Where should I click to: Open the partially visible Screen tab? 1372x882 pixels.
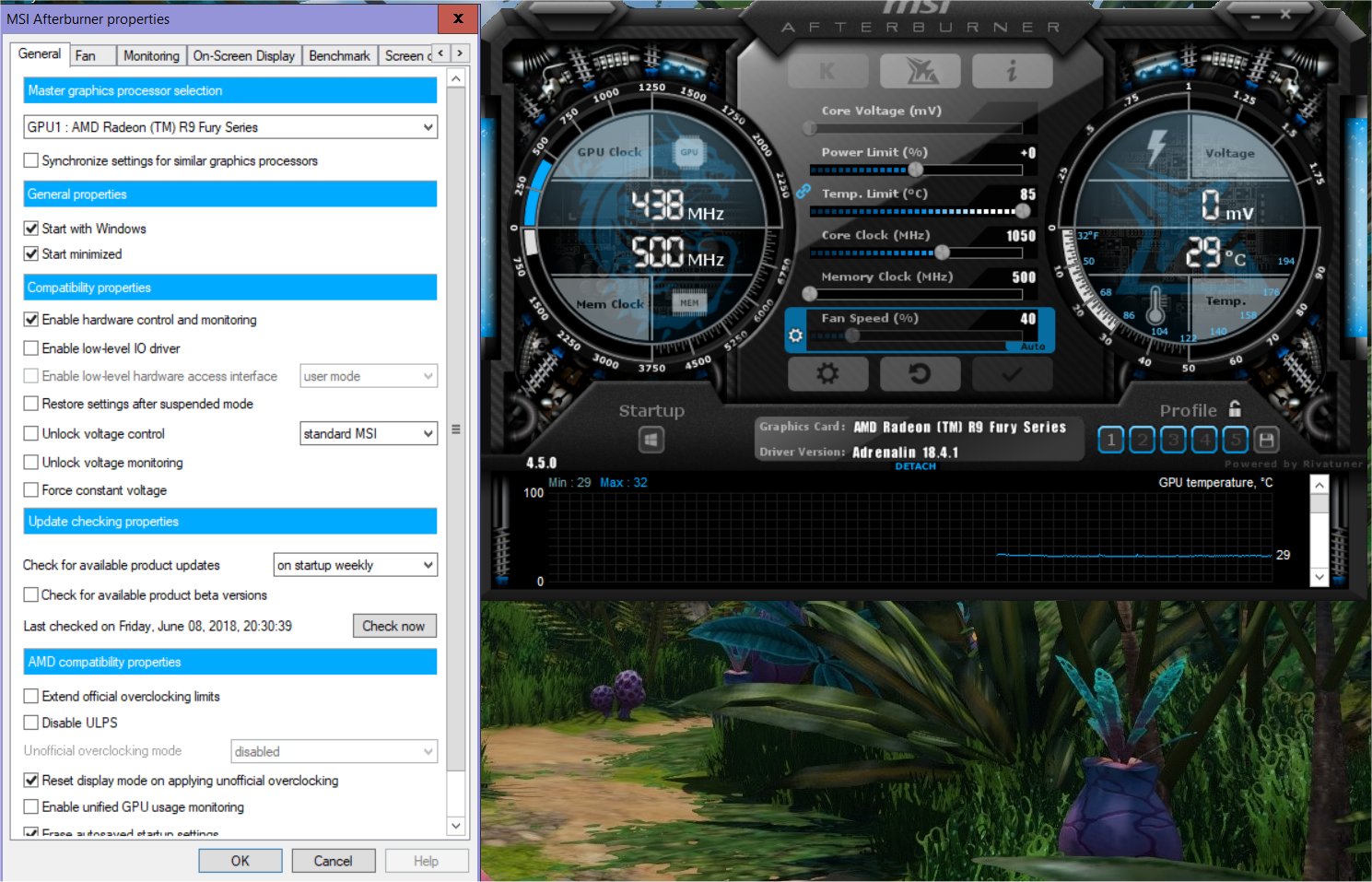click(x=406, y=55)
